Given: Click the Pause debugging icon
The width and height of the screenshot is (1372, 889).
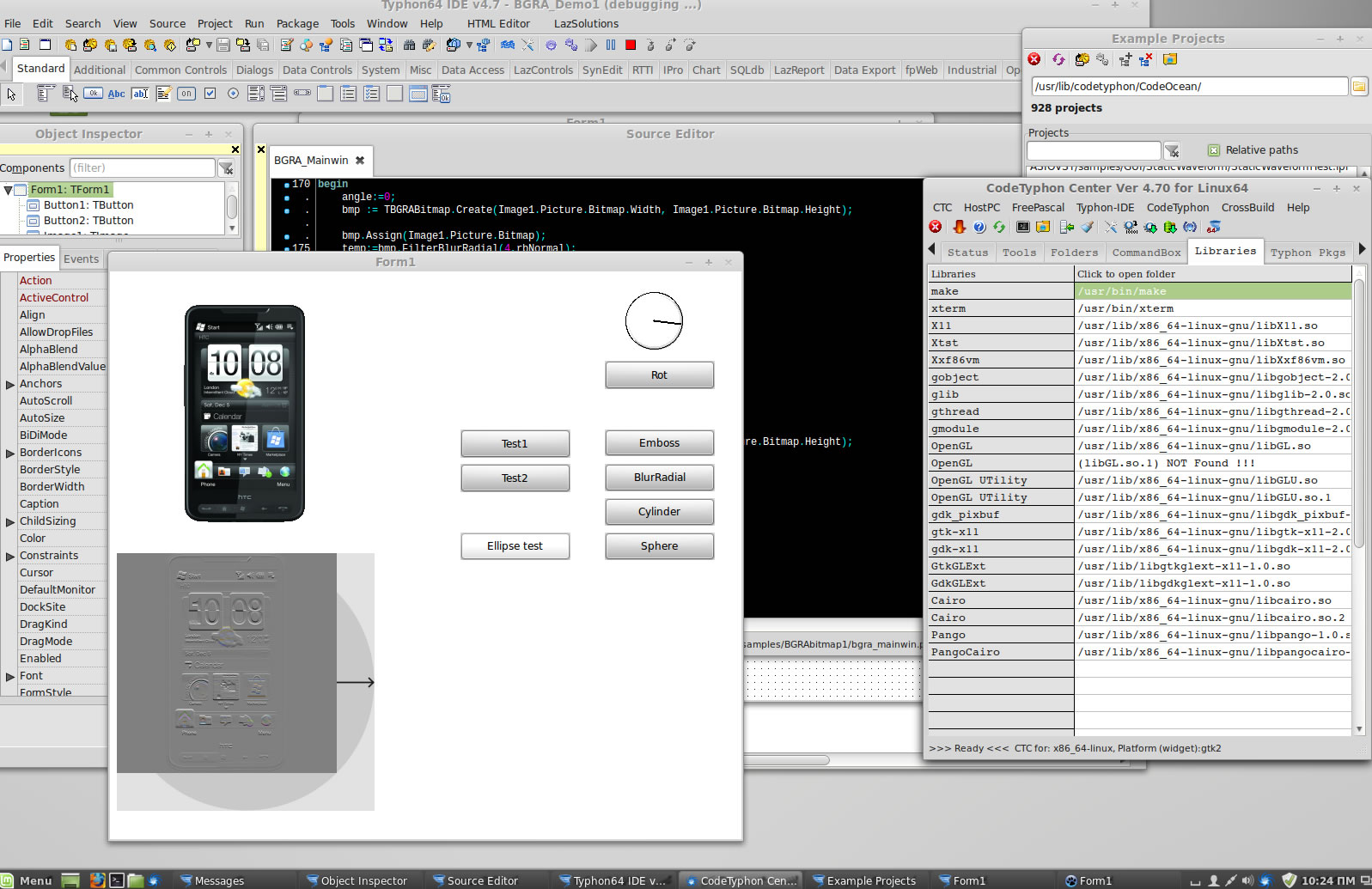Looking at the screenshot, I should point(611,45).
